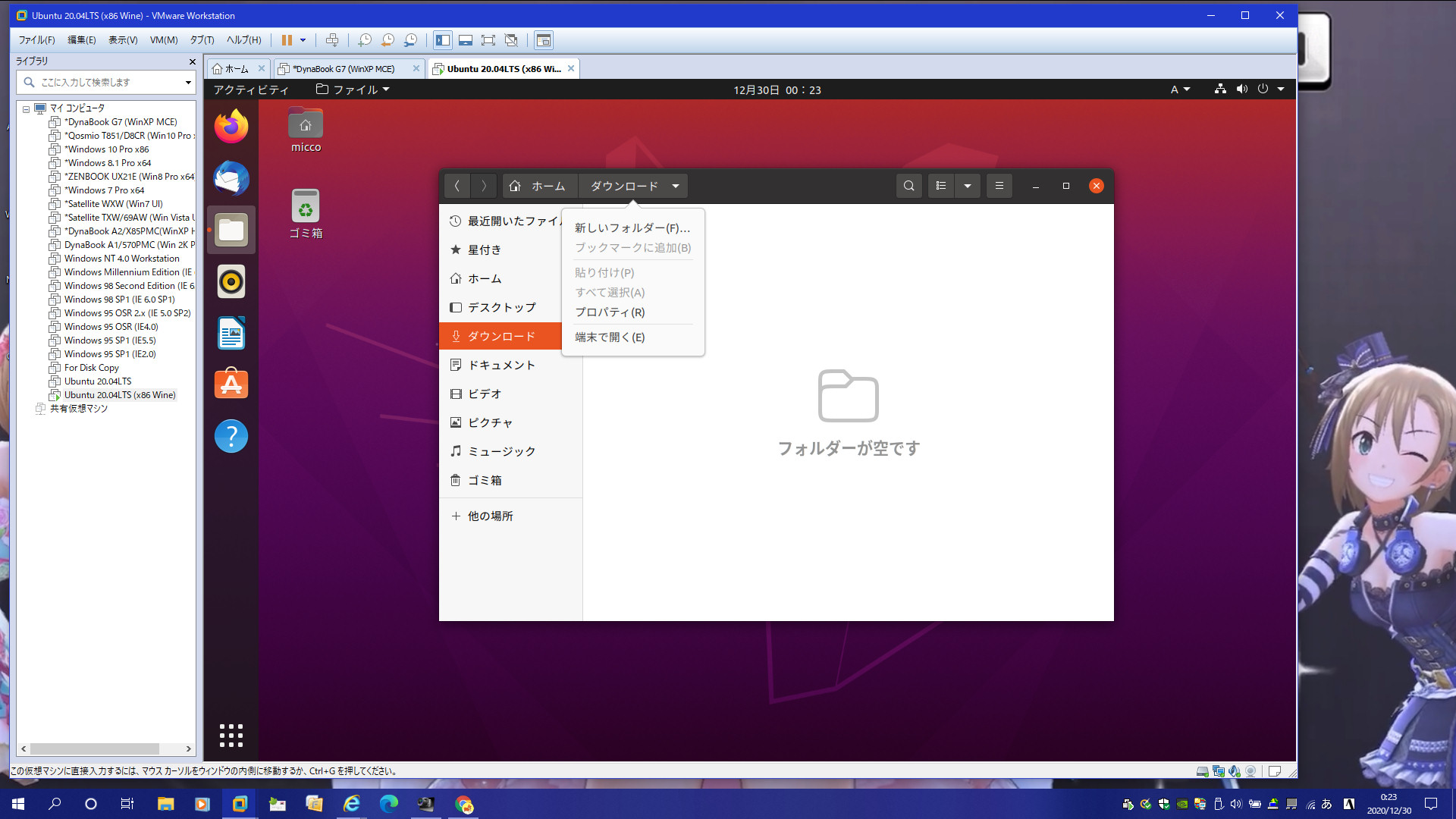
Task: Open 最近開いたファイル in the sidebar
Action: pyautogui.click(x=500, y=221)
